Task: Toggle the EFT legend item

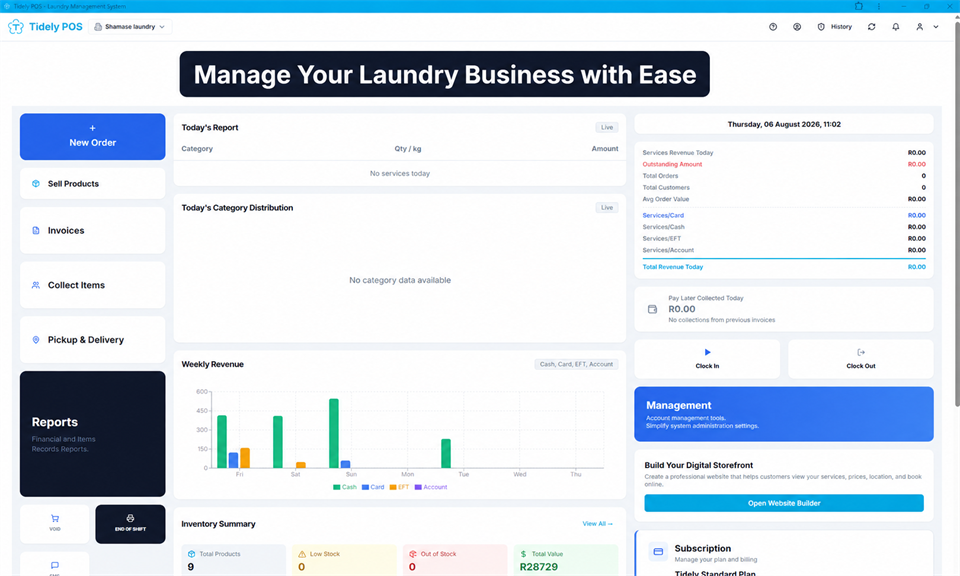Action: point(399,487)
